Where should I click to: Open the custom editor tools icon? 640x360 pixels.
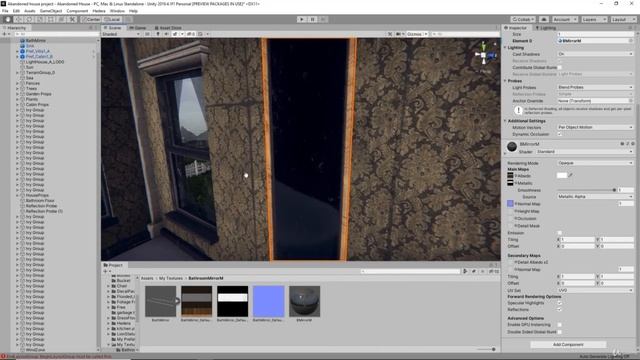point(72,19)
